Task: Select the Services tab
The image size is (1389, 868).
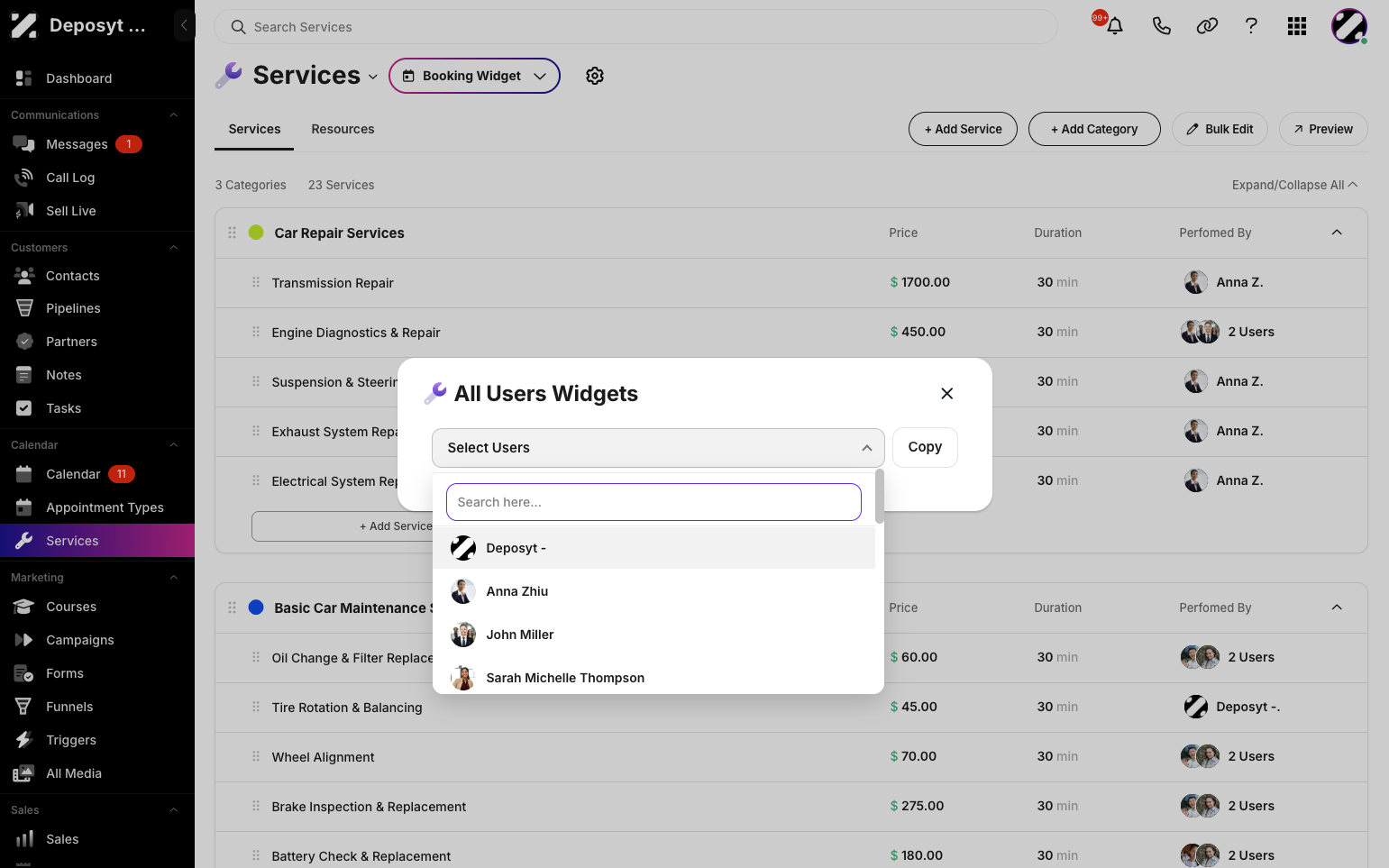Action: 254,129
